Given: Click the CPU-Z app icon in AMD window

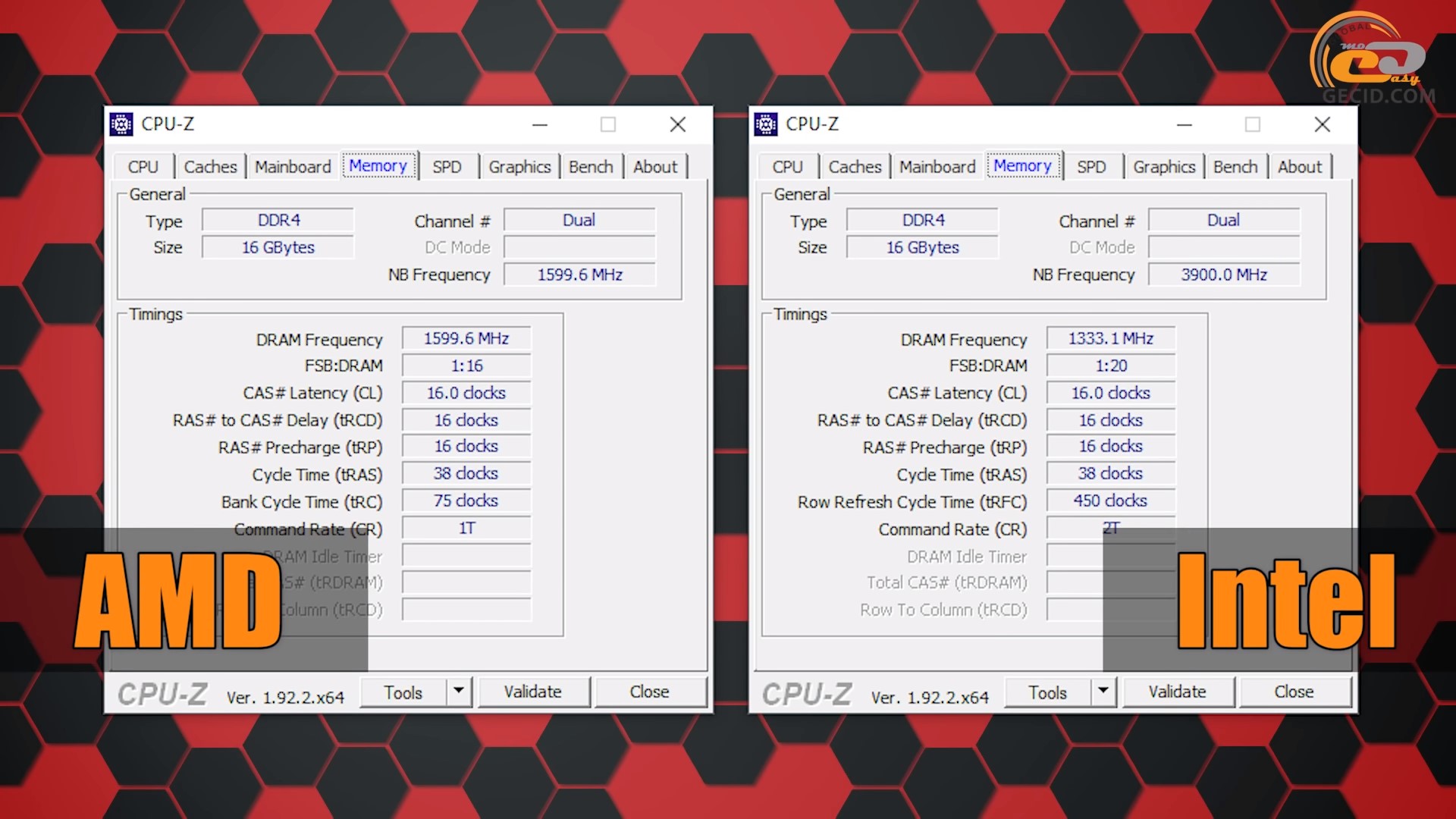Looking at the screenshot, I should [121, 124].
